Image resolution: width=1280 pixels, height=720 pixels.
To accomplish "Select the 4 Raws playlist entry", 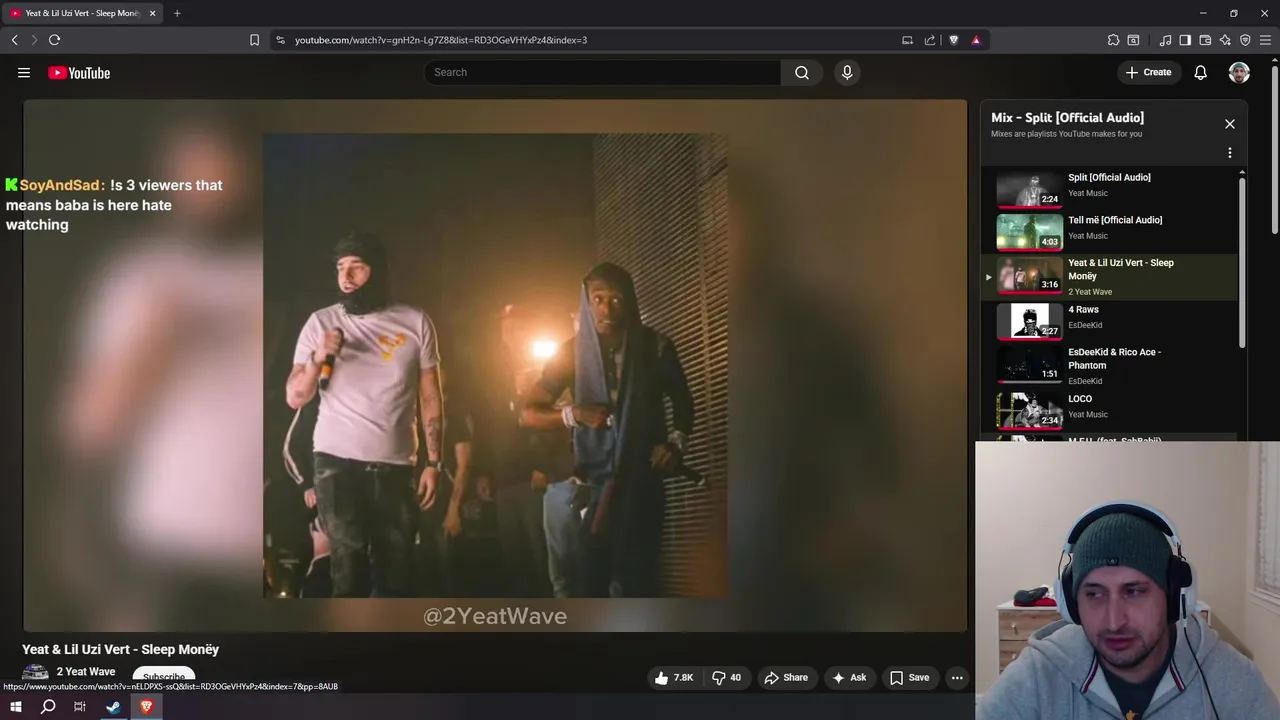I will click(x=1109, y=320).
